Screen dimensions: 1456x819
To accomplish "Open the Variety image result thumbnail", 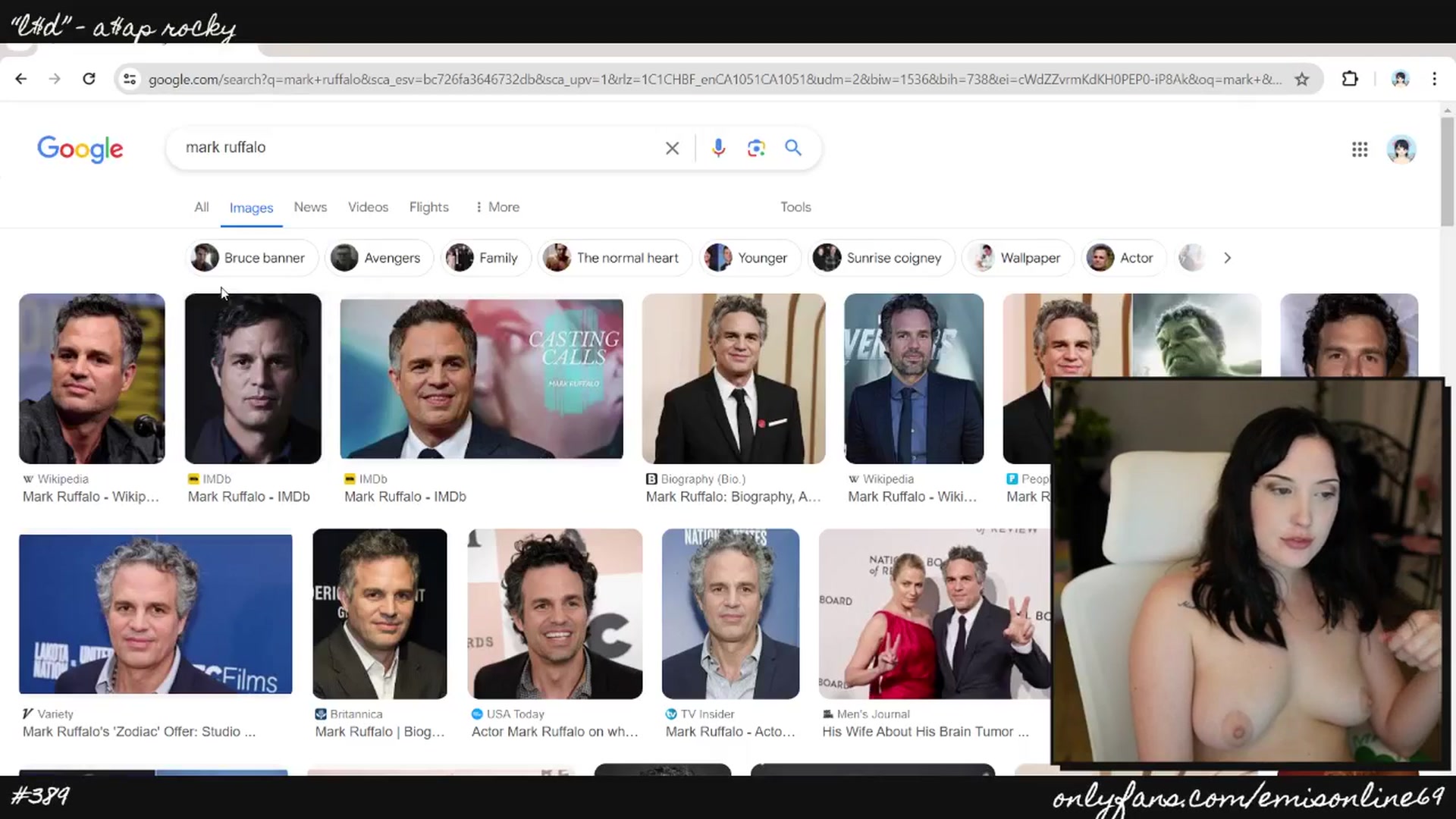I will pyautogui.click(x=155, y=613).
